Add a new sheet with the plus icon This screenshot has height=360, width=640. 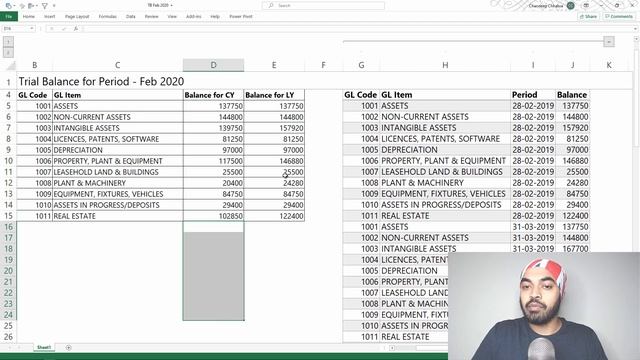[68, 347]
